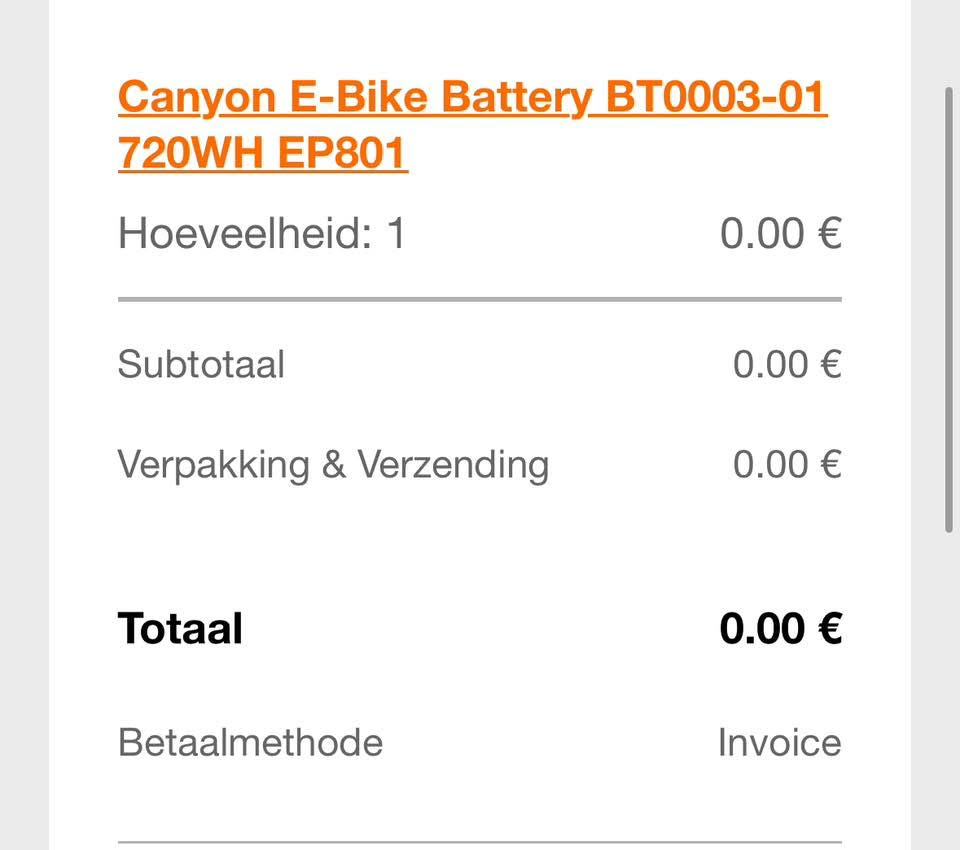Select the Hoeveelheid: 1 quantity text
960x850 pixels.
[262, 233]
